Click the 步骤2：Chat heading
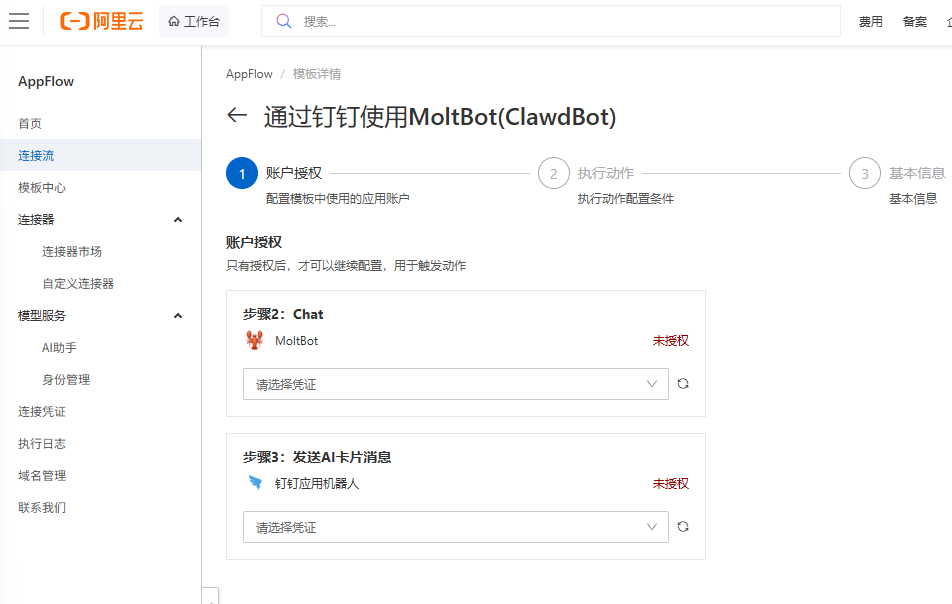Screen dimensions: 952x604 [283, 314]
